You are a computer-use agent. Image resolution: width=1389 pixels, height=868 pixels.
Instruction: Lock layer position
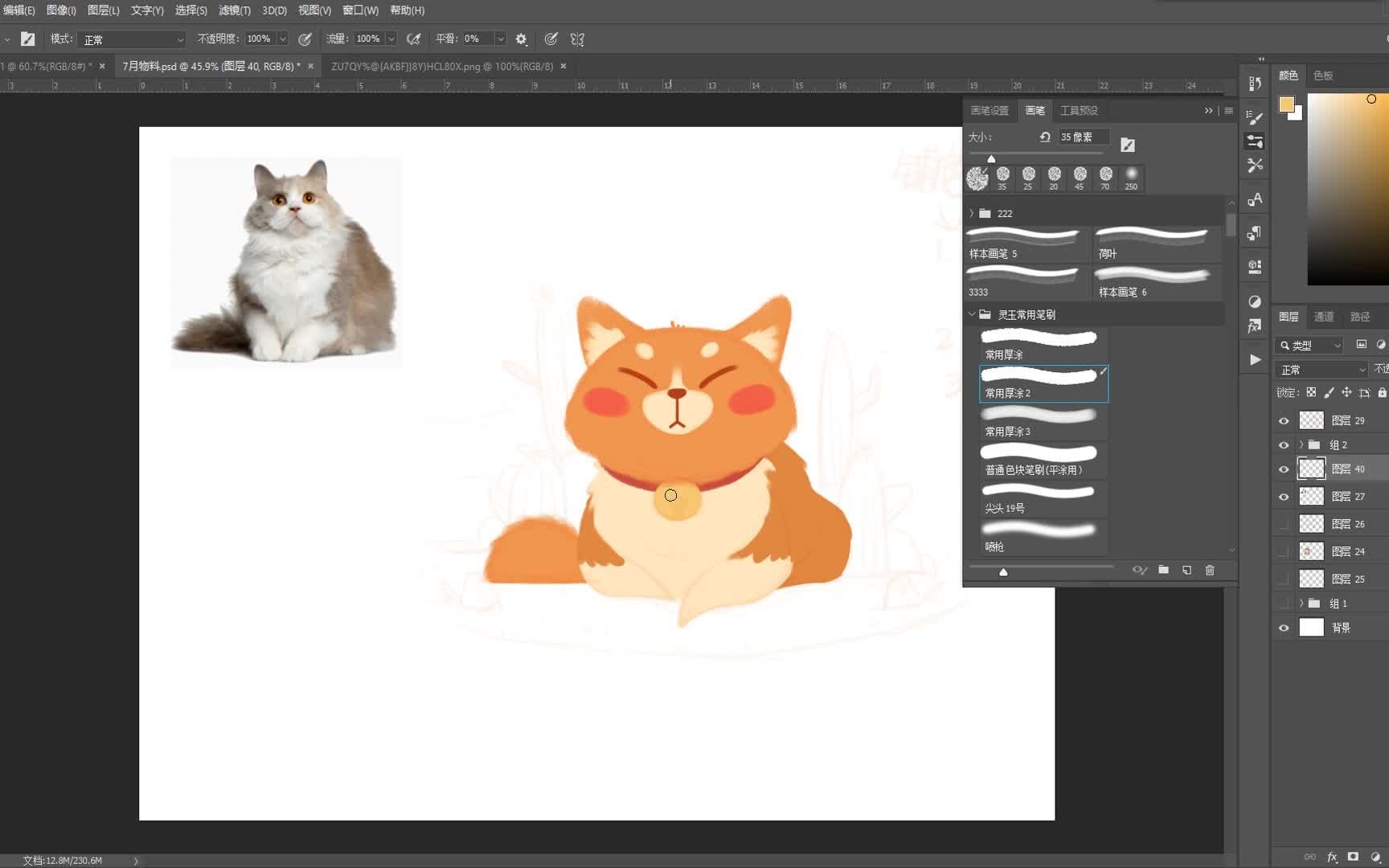(1346, 392)
